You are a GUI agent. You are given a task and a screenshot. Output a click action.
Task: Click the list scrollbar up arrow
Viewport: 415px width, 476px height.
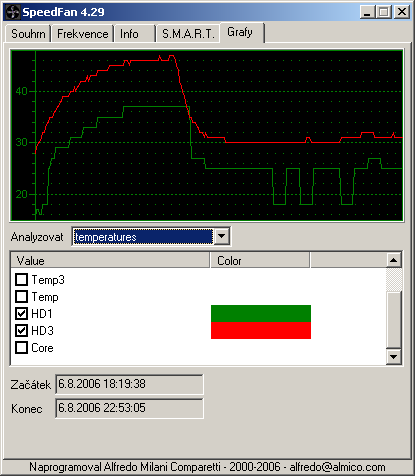pyautogui.click(x=394, y=260)
